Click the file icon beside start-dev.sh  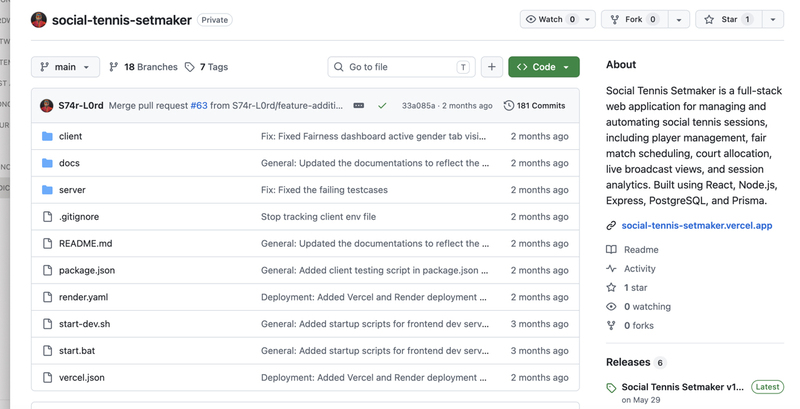point(47,324)
